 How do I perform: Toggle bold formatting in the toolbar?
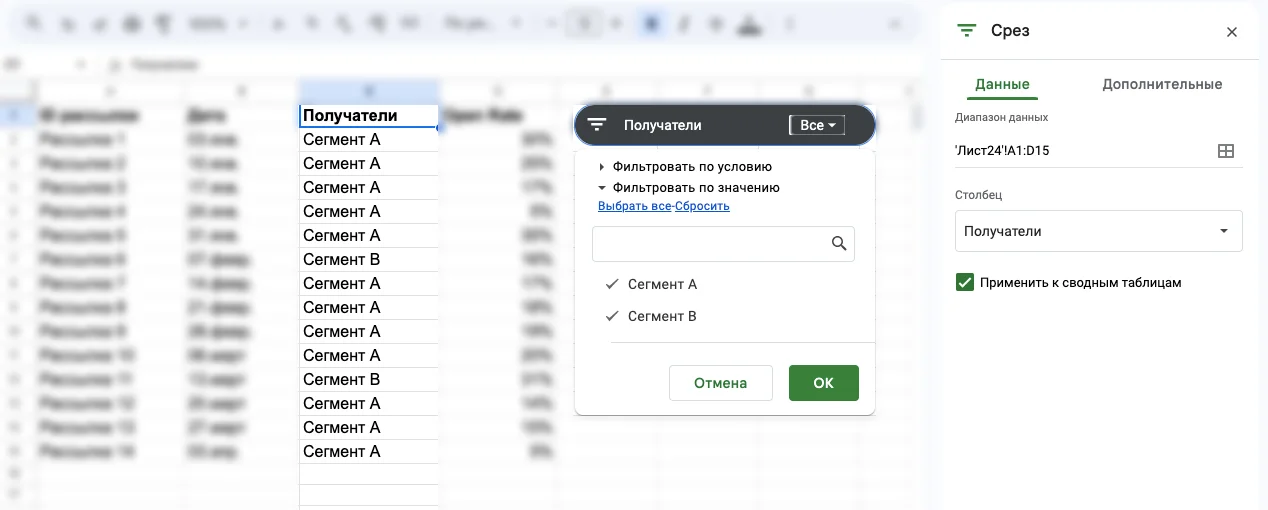pos(652,23)
